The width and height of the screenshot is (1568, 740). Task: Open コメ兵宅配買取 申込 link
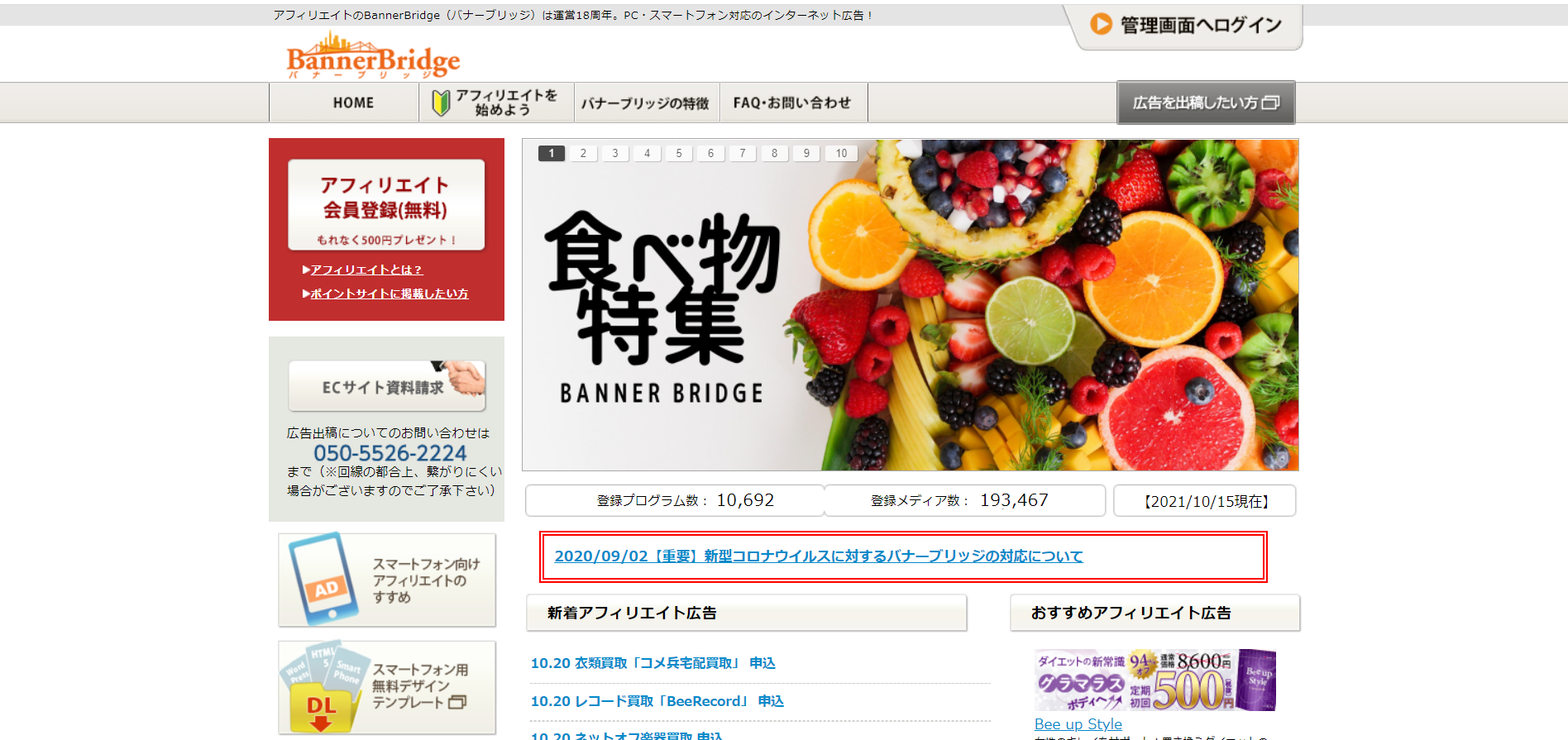[x=653, y=663]
